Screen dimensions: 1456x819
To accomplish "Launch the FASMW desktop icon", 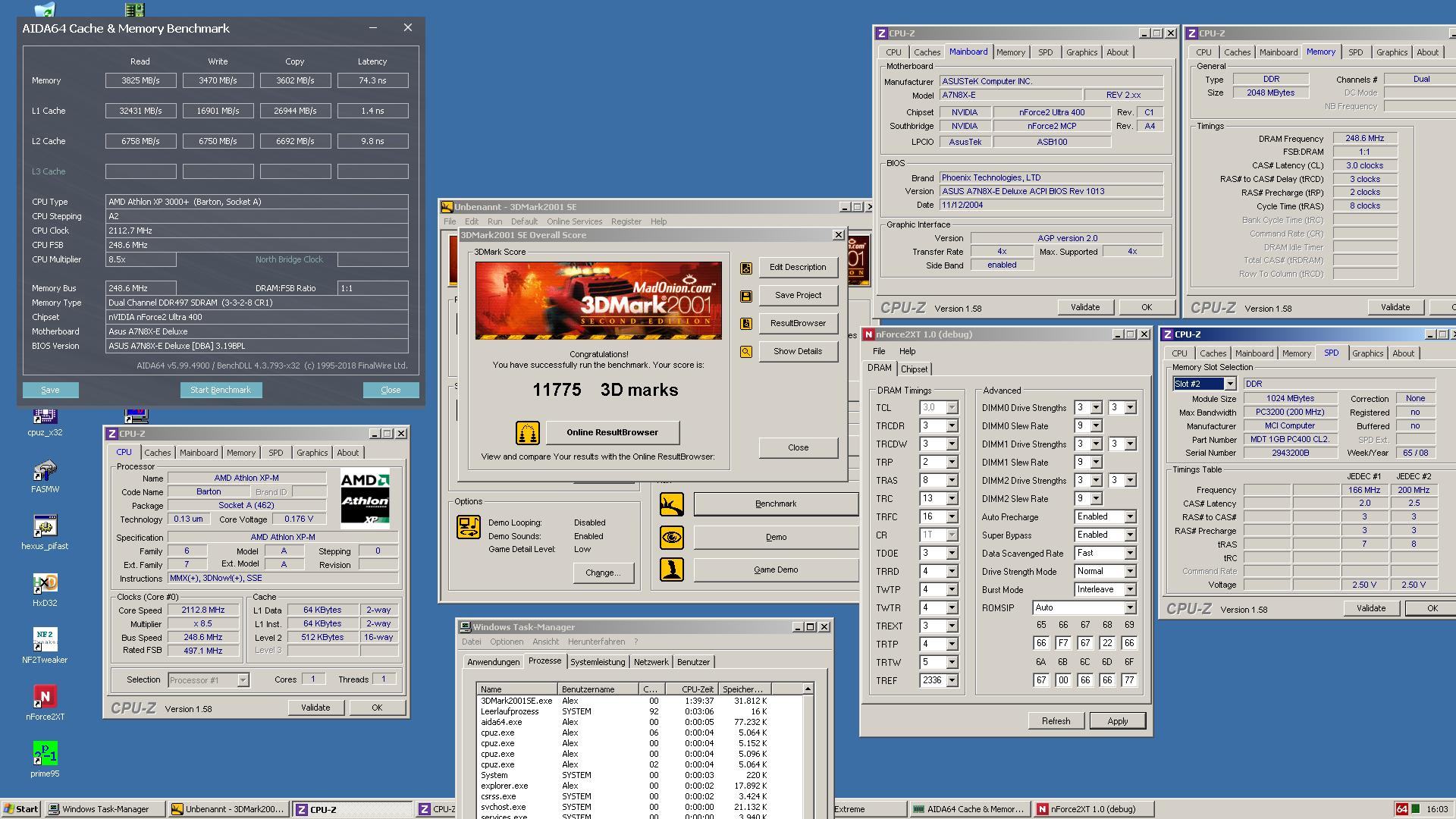I will click(45, 475).
